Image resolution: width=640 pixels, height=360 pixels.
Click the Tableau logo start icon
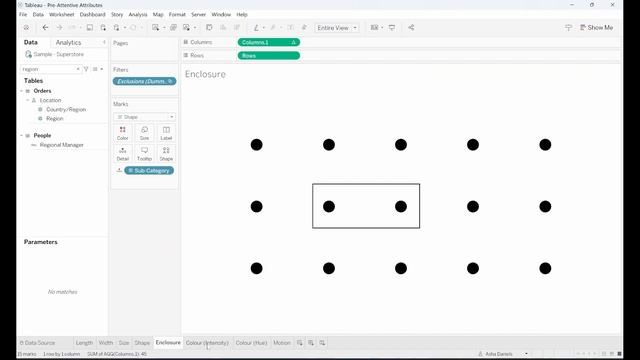27,28
